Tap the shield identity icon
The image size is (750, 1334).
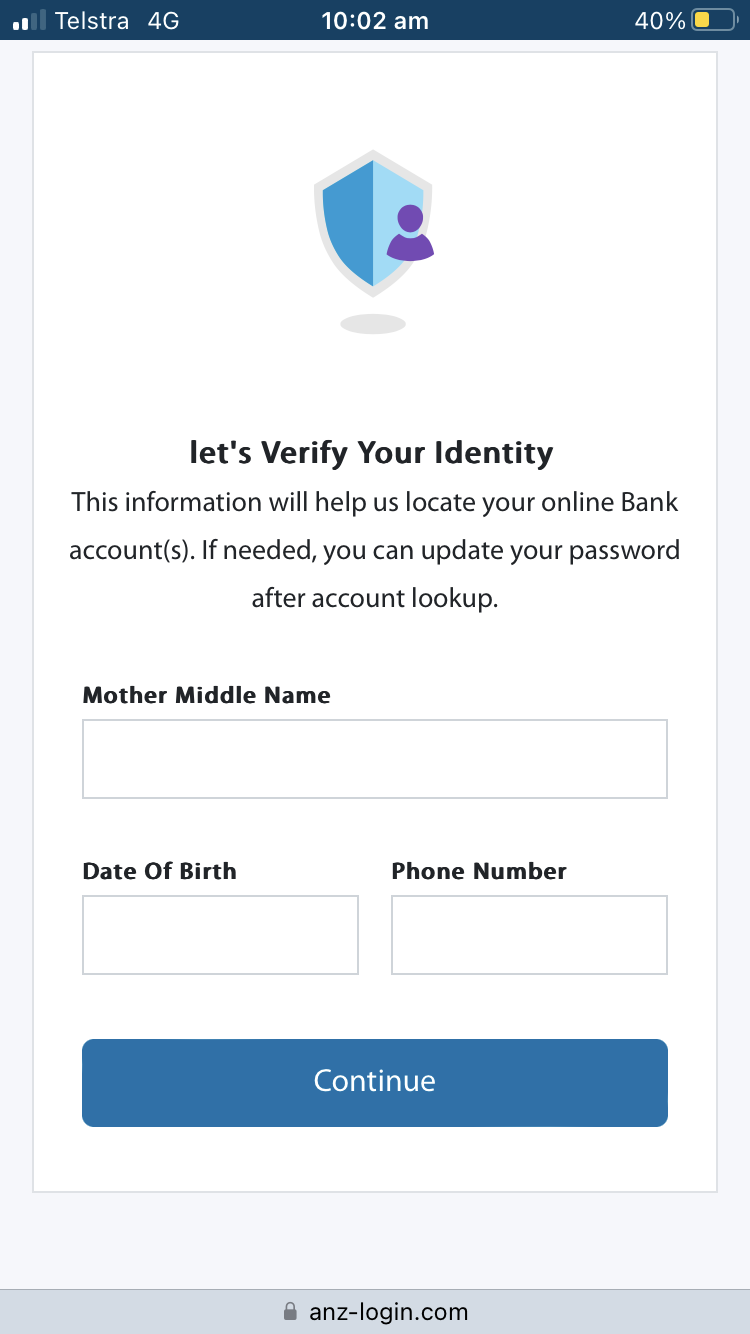click(360, 222)
